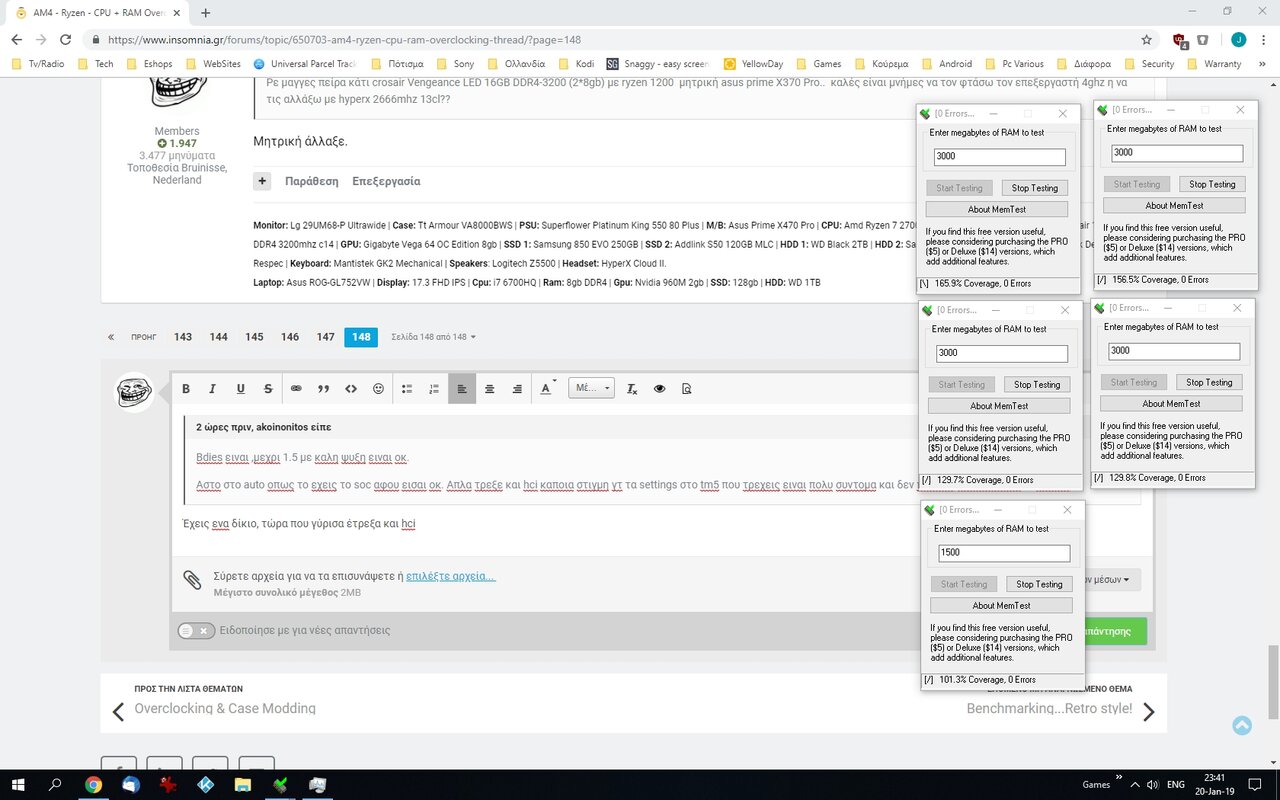Open the text color picker in the editor

[547, 389]
